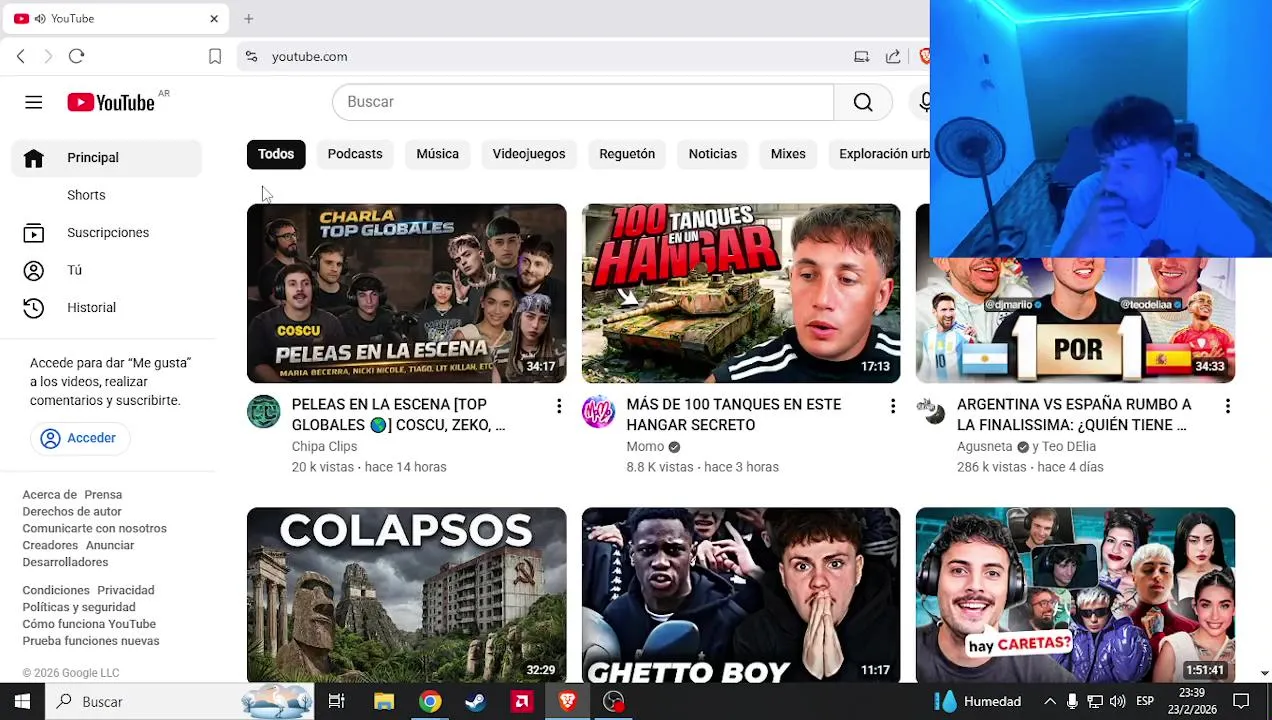Viewport: 1272px width, 720px height.
Task: Select the Todos filter chip
Action: pyautogui.click(x=276, y=154)
